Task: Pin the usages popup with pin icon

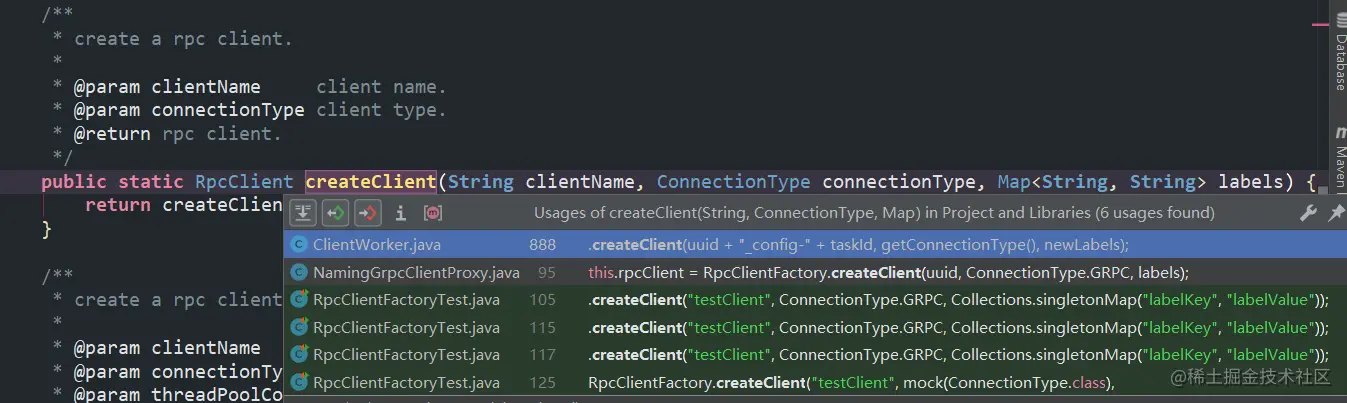Action: click(1335, 213)
